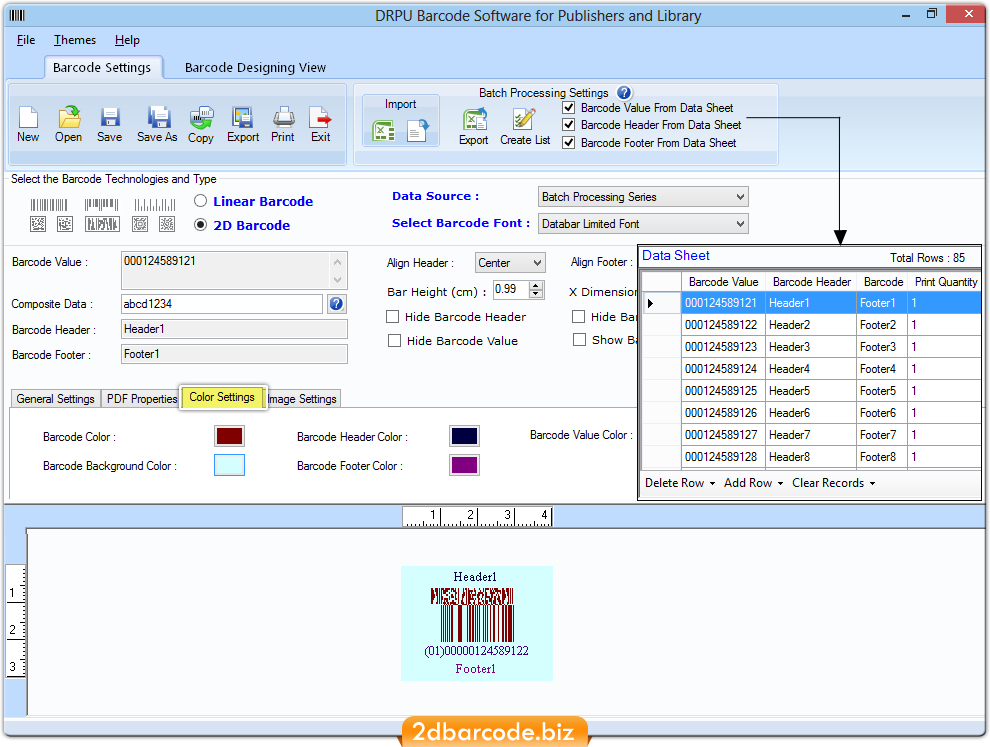
Task: Click the barcode preview image
Action: coord(477,623)
